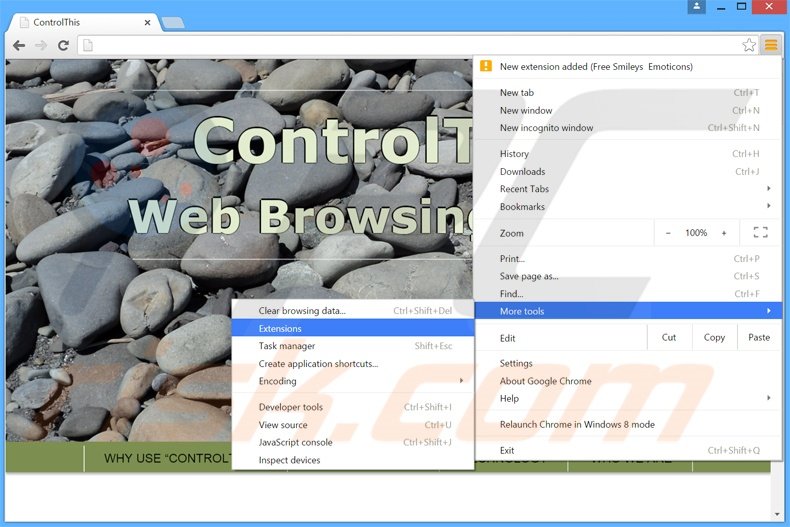Click the page scrollbar down arrow

tap(776, 514)
